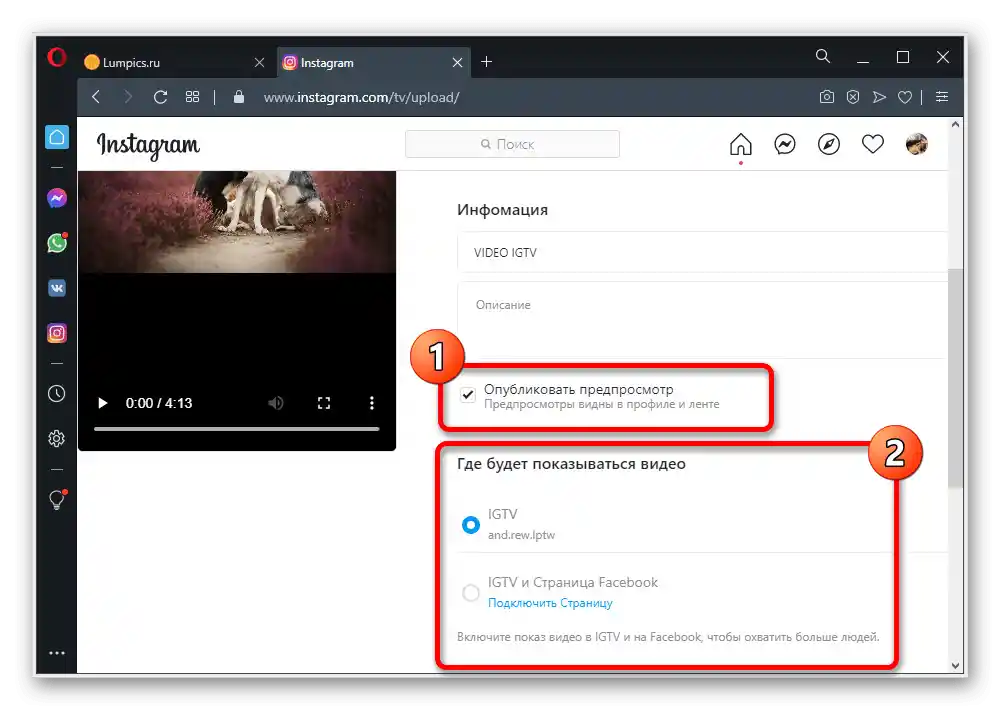
Task: Reload the current page
Action: (x=161, y=97)
